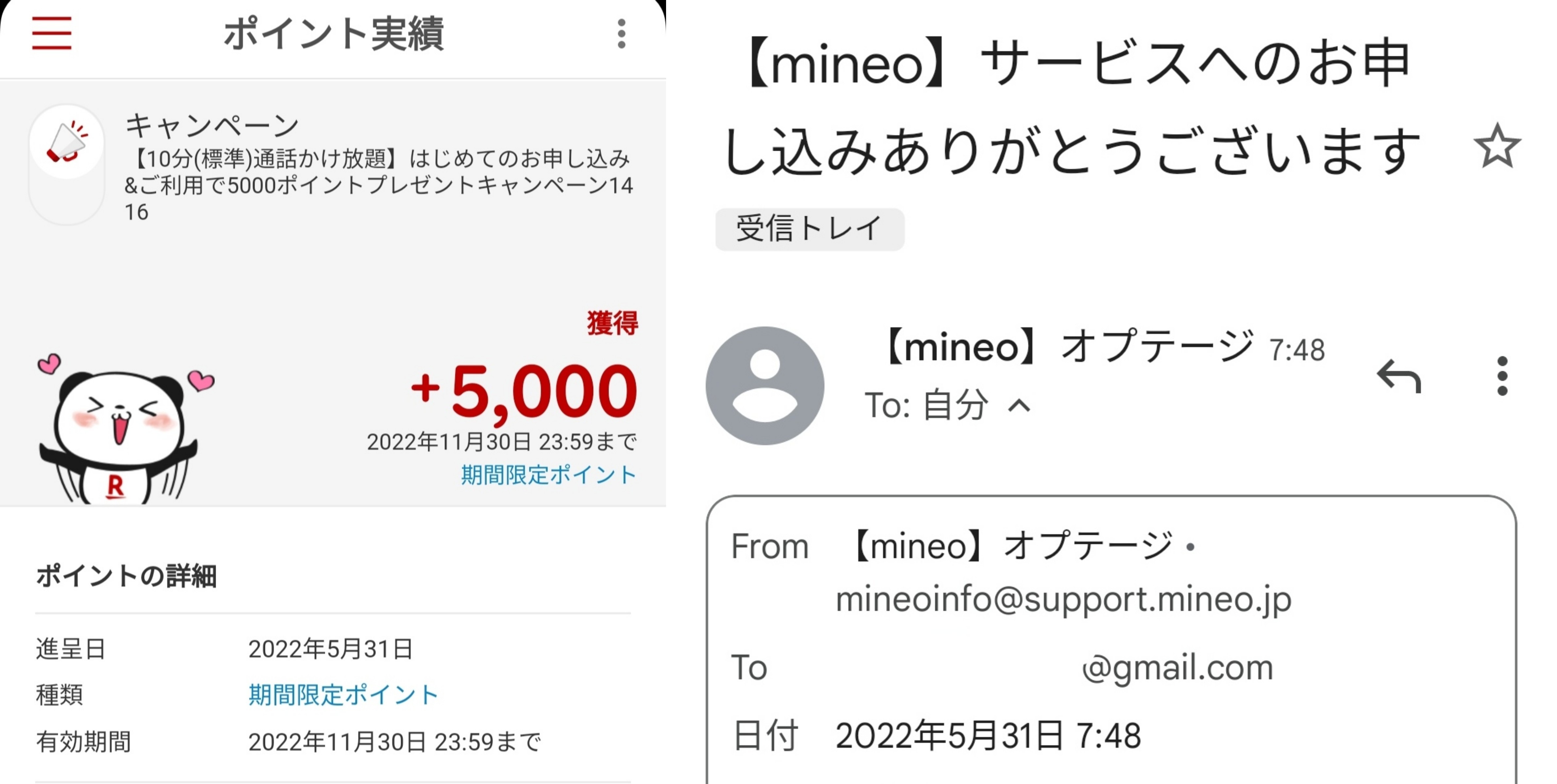1557x784 pixels.
Task: Open the 期間限定ポイント link under +5,000
Action: pos(548,475)
